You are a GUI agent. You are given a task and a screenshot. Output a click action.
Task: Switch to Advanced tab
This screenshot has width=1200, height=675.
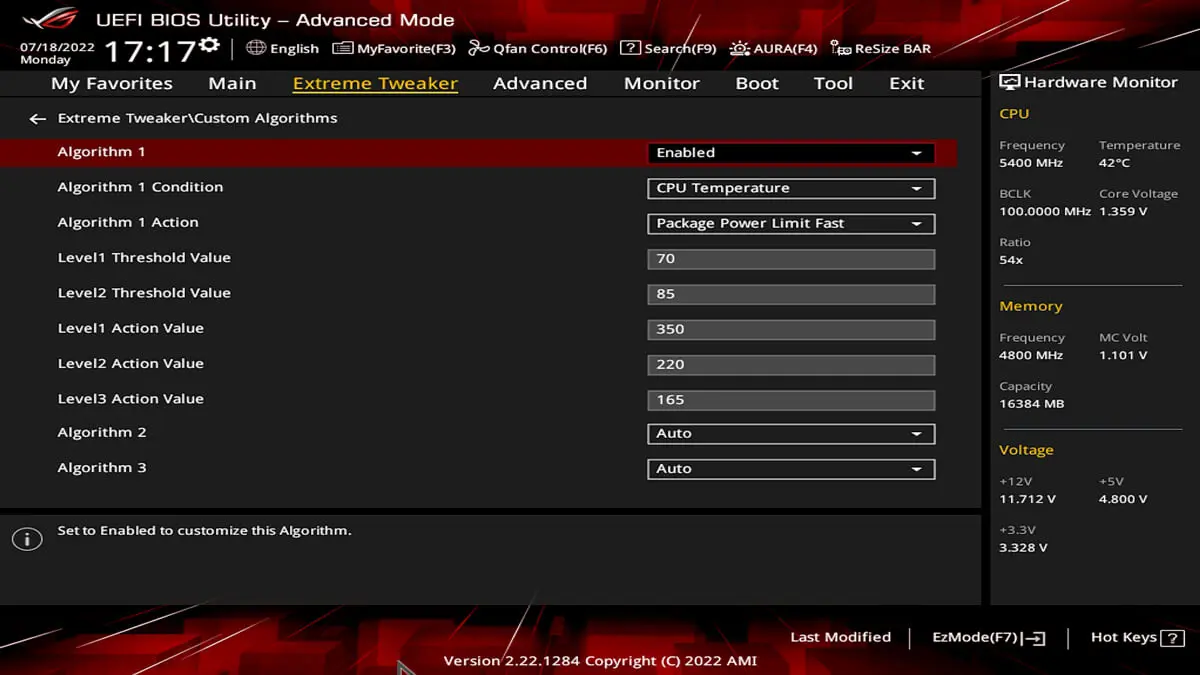pos(540,84)
